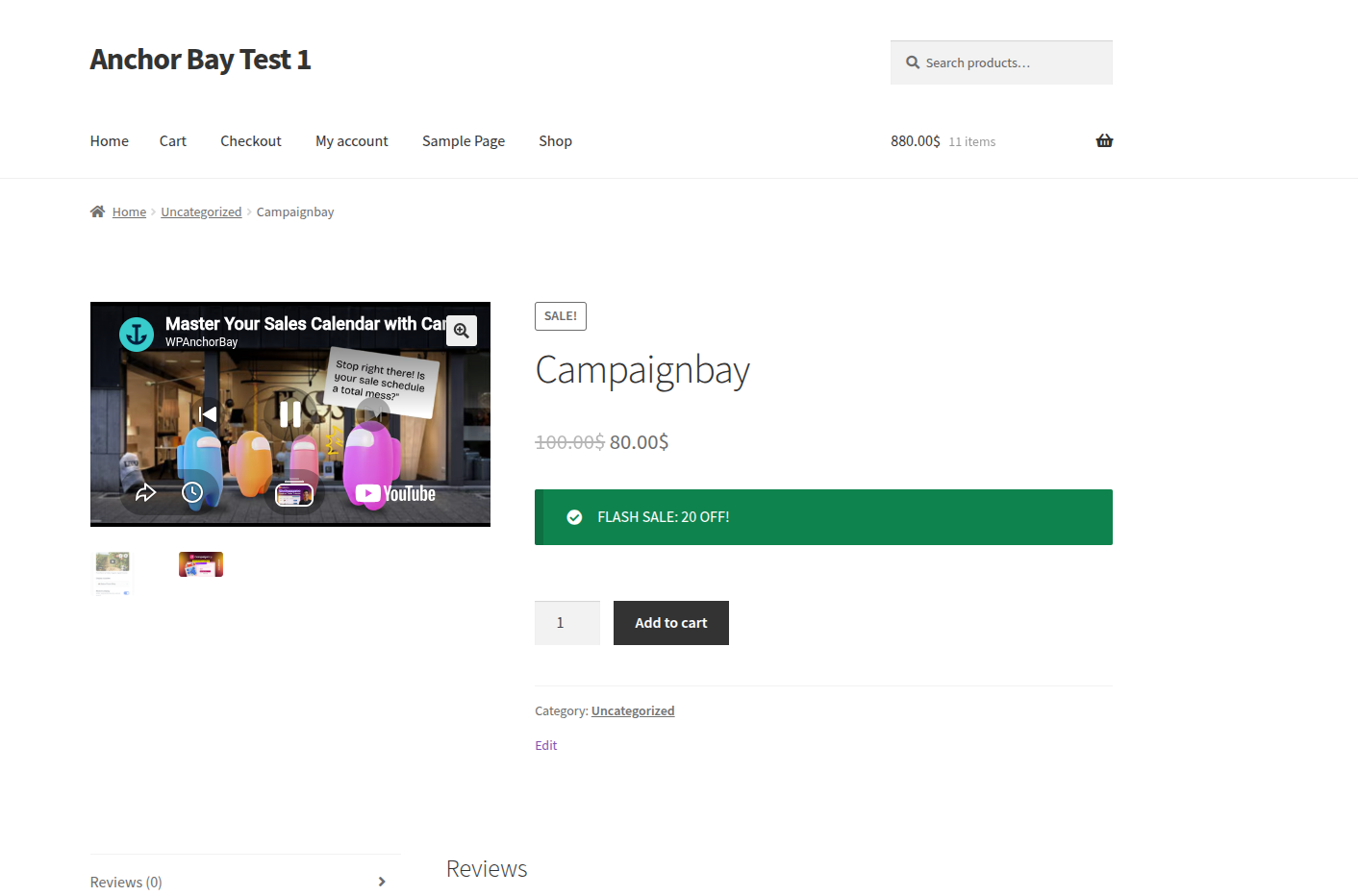
Task: Click the previous-track icon in the video player
Action: tap(207, 413)
